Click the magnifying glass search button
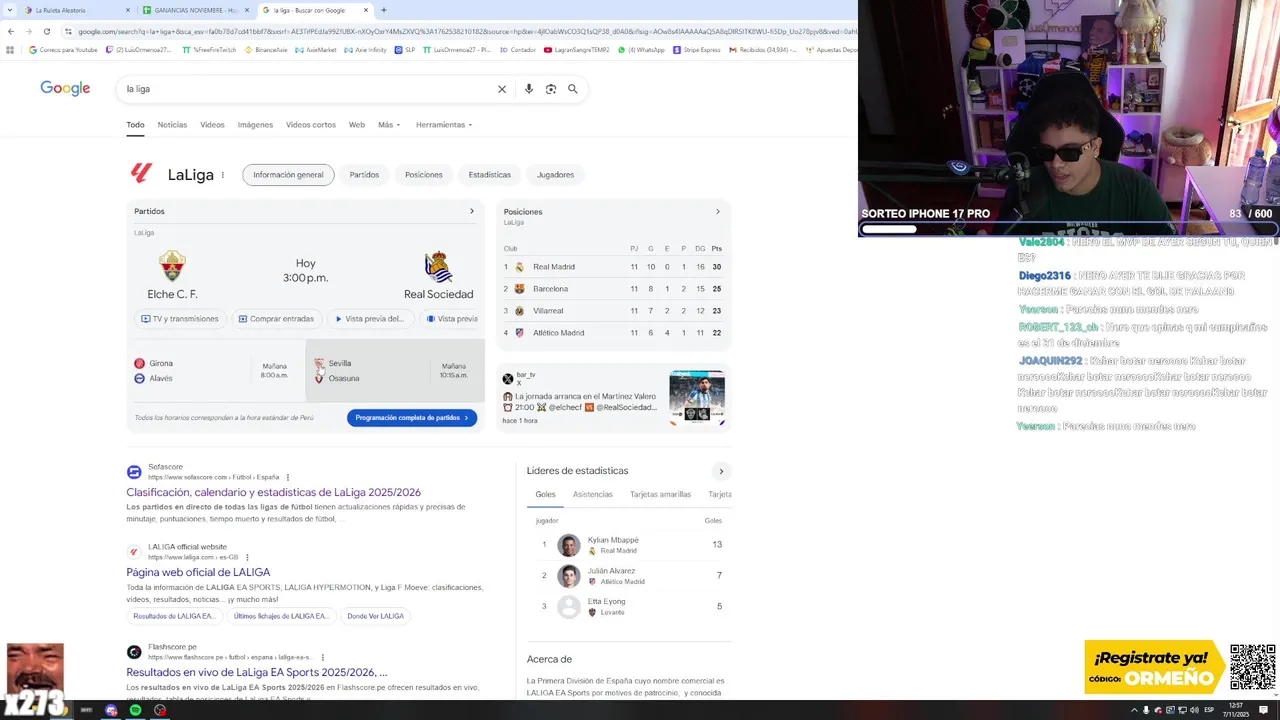This screenshot has width=1280, height=720. tap(573, 89)
